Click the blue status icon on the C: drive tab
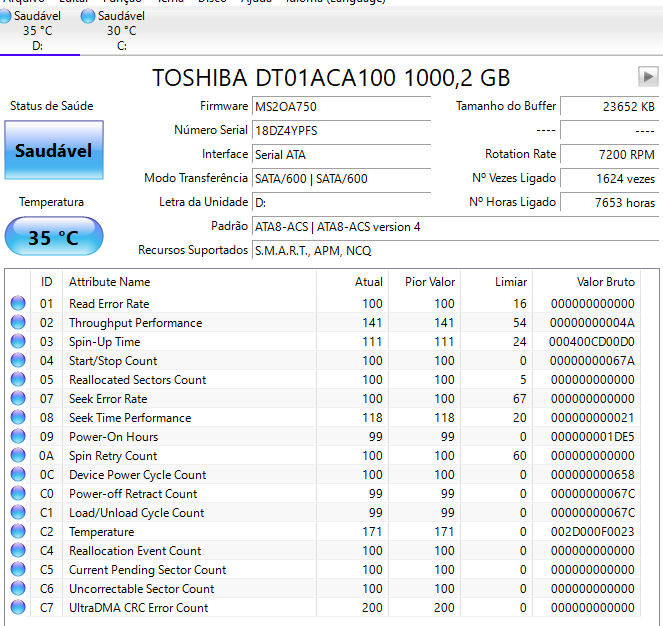 (x=88, y=16)
